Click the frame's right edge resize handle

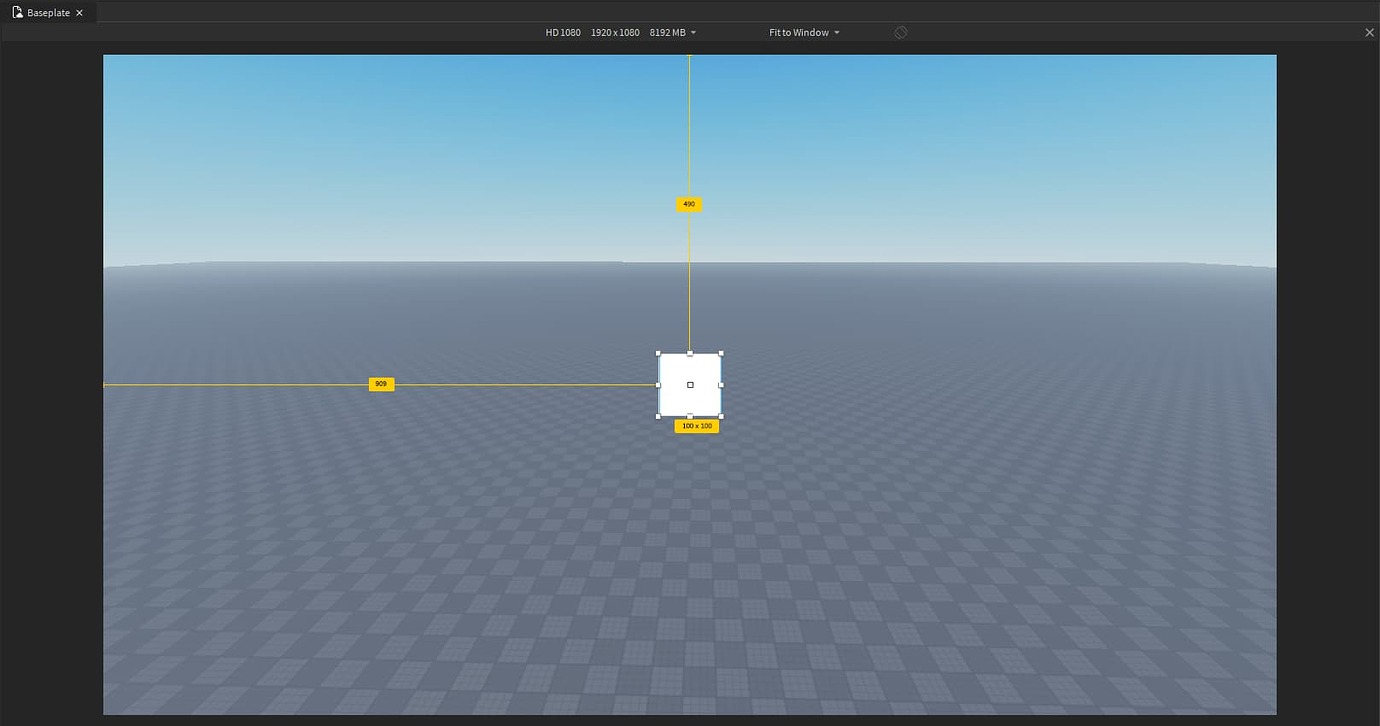720,384
